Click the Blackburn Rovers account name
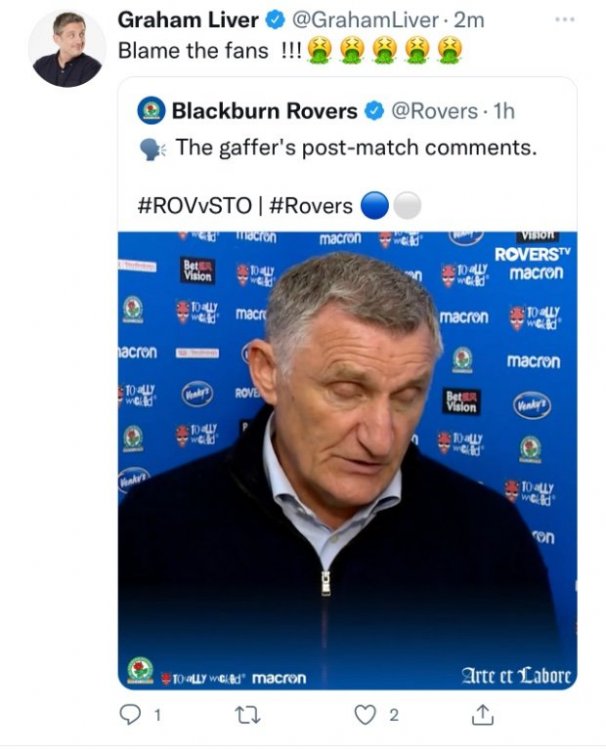 click(x=264, y=110)
